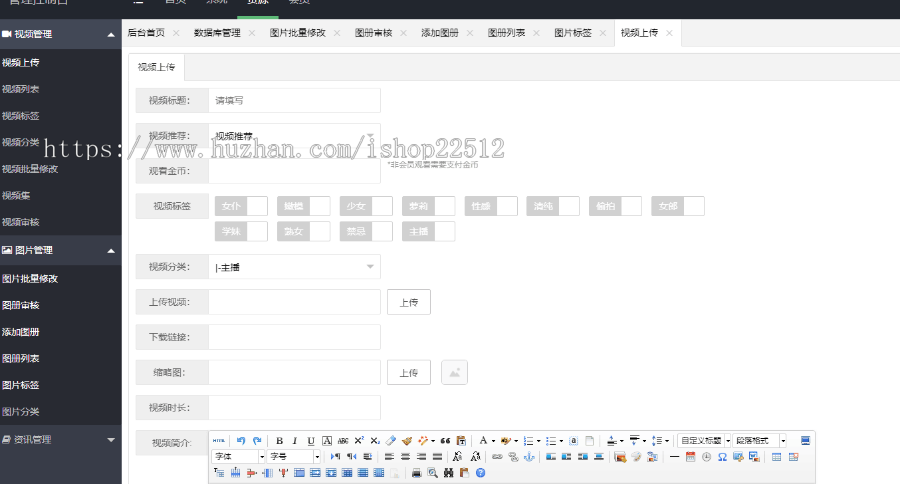Apply superscript formatting
The image size is (900, 484).
[359, 441]
